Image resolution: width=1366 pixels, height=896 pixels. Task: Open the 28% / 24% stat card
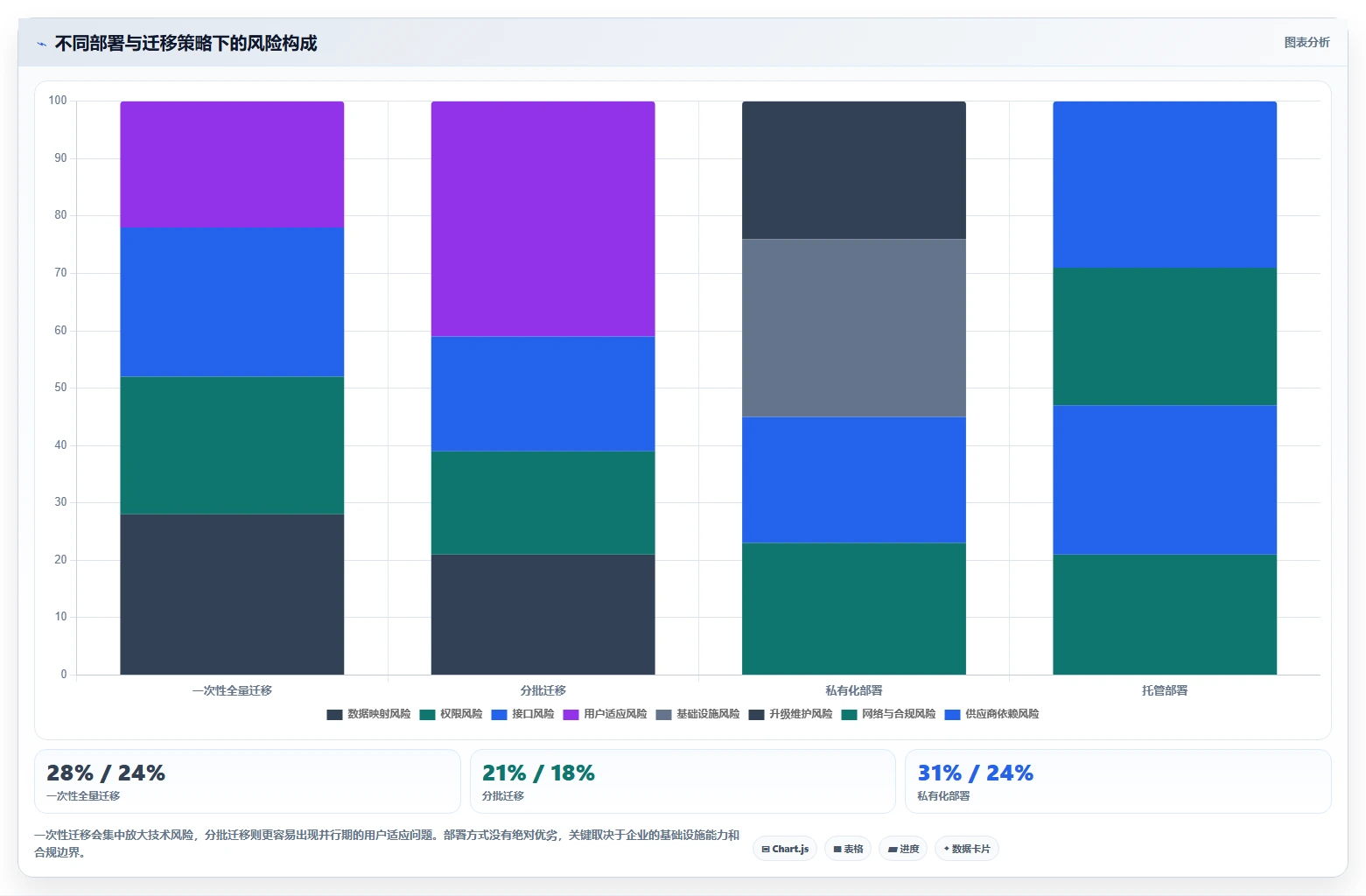[x=248, y=781]
